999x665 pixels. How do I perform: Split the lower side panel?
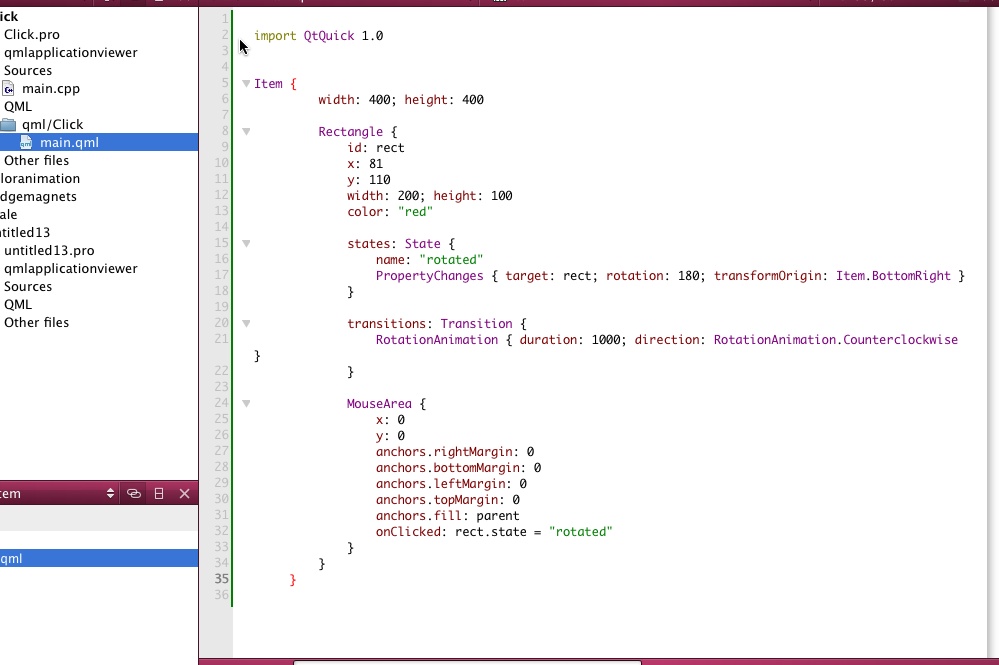(159, 494)
